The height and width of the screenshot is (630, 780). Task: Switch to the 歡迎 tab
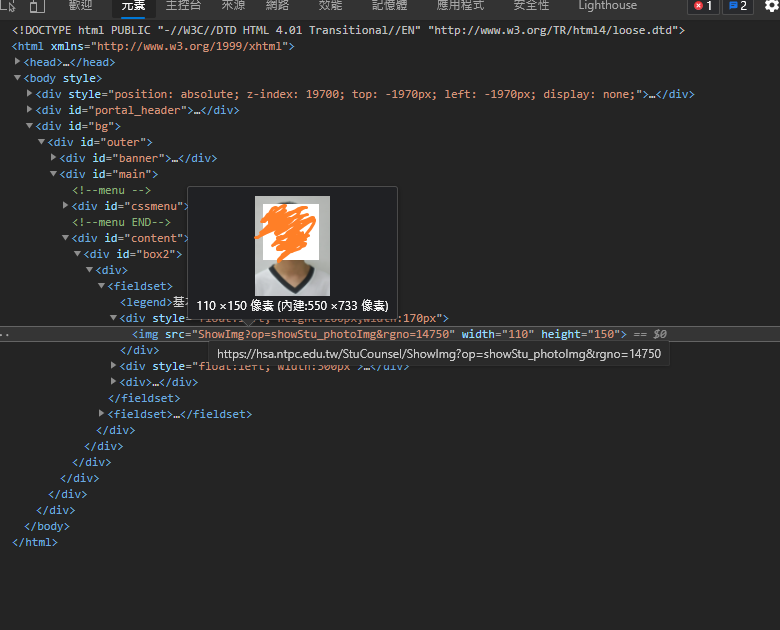(80, 5)
